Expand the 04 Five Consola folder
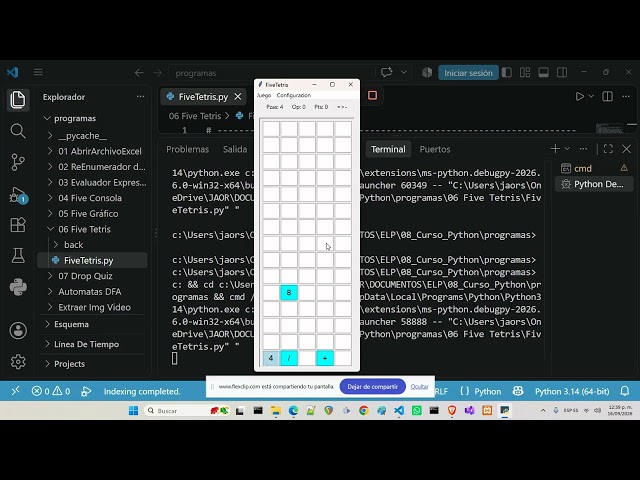The height and width of the screenshot is (480, 640). 50,198
